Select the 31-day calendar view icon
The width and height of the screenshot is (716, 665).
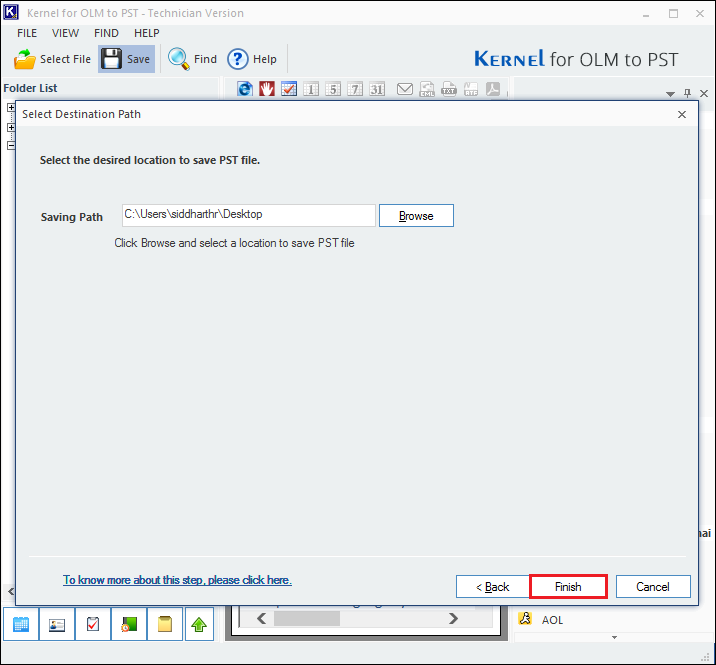click(x=377, y=89)
